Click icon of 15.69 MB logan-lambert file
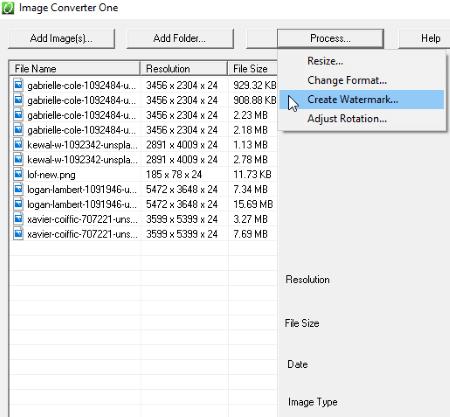Screen dimensions: 450x417 [x=18, y=204]
